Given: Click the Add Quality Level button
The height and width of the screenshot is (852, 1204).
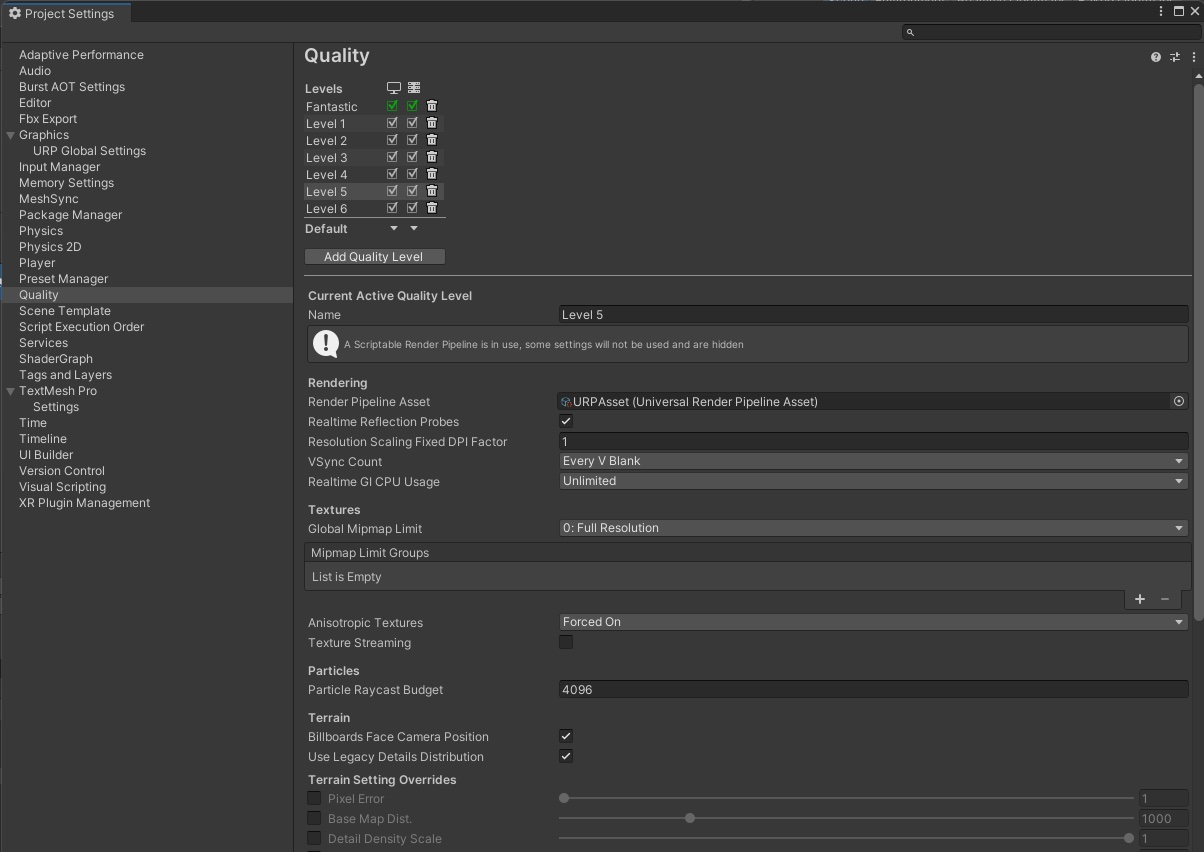Looking at the screenshot, I should [x=374, y=257].
